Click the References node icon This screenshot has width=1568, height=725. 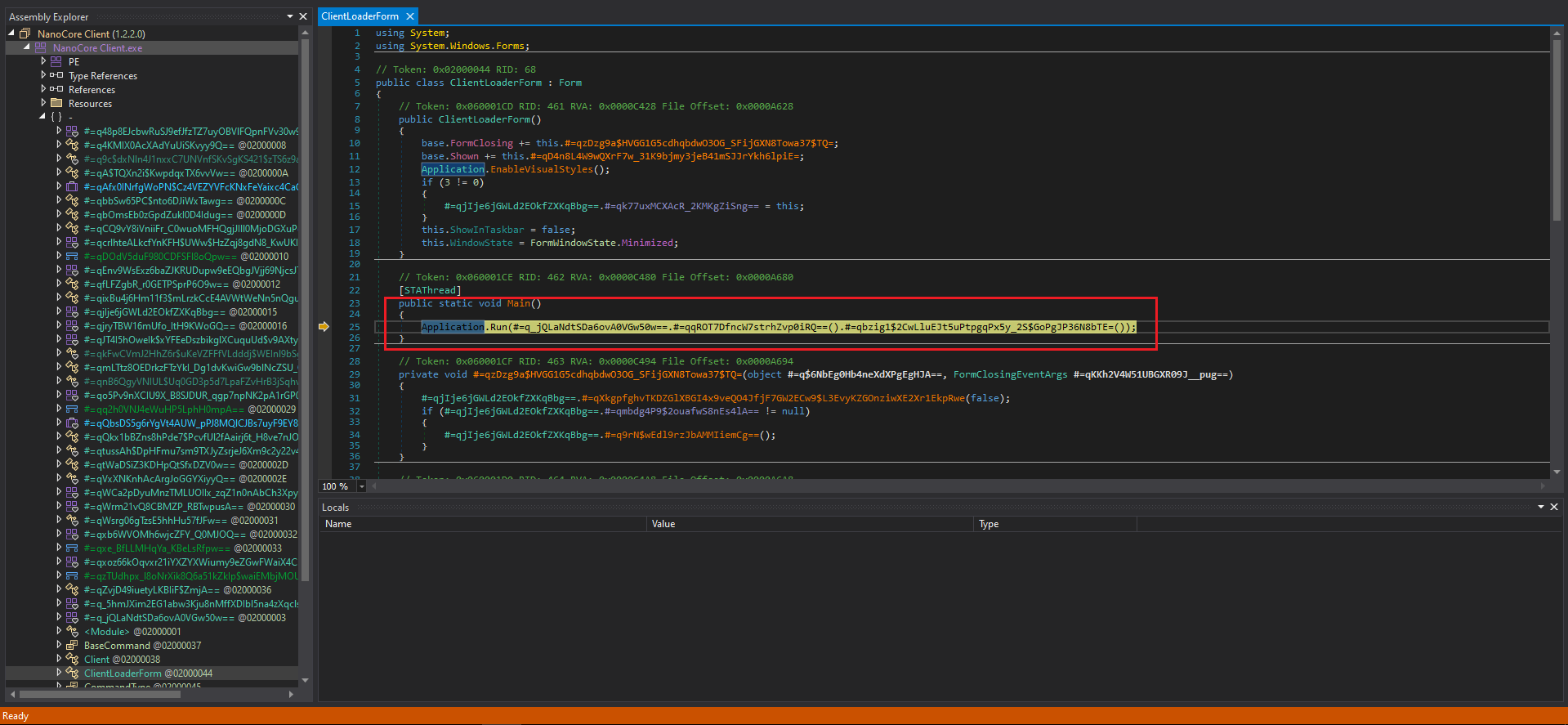point(56,89)
